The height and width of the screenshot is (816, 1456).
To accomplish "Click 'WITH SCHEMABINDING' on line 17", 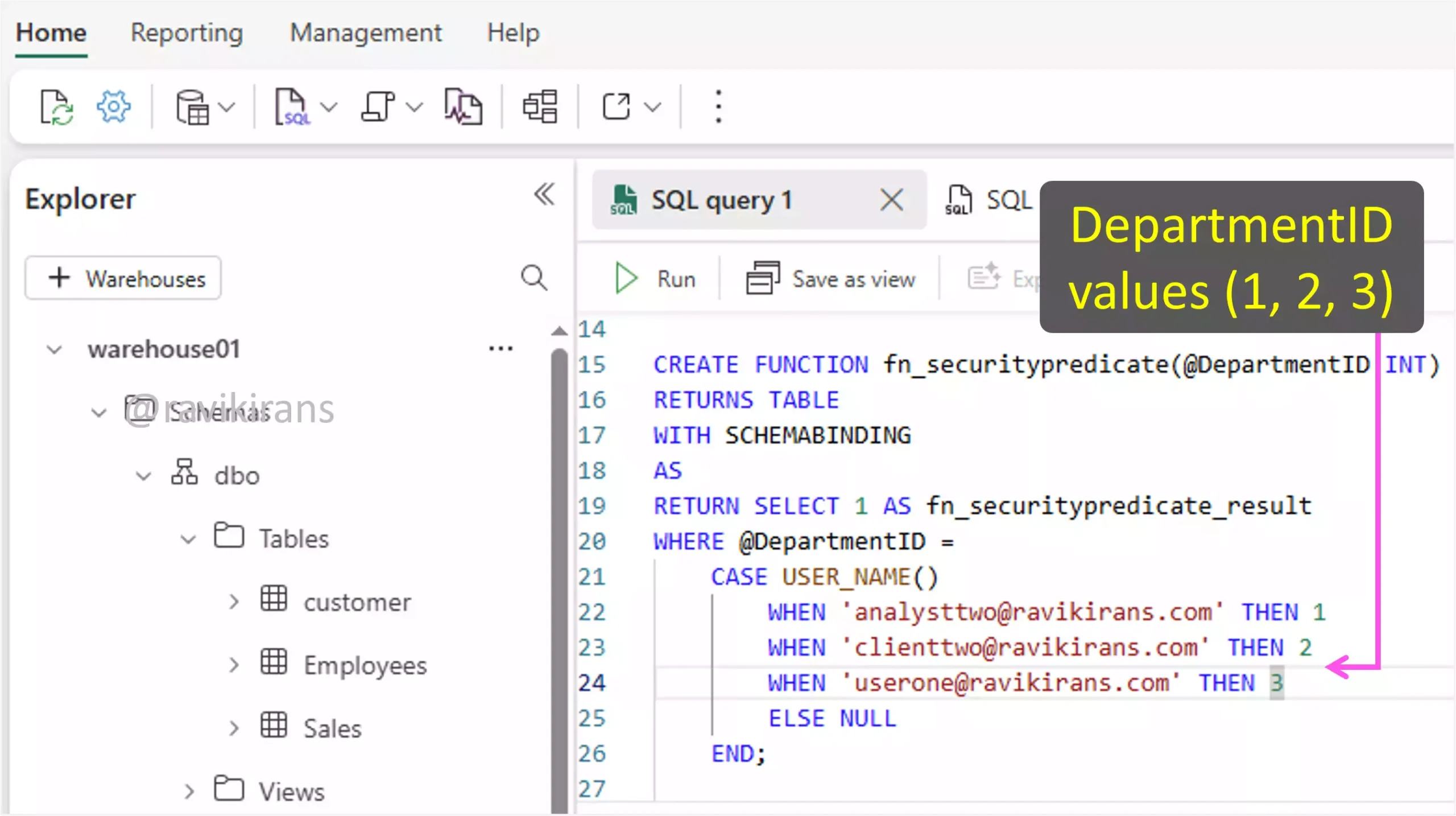I will tap(782, 435).
